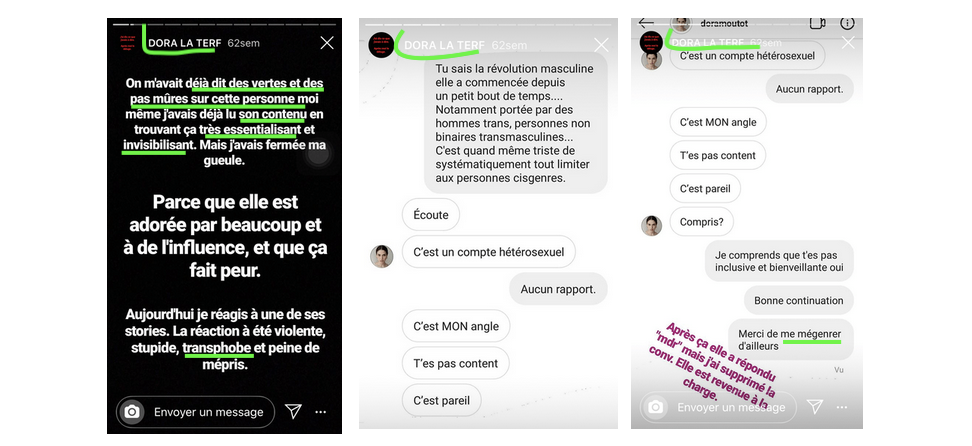Close the second story with X
This screenshot has height=446, width=972.
(601, 45)
